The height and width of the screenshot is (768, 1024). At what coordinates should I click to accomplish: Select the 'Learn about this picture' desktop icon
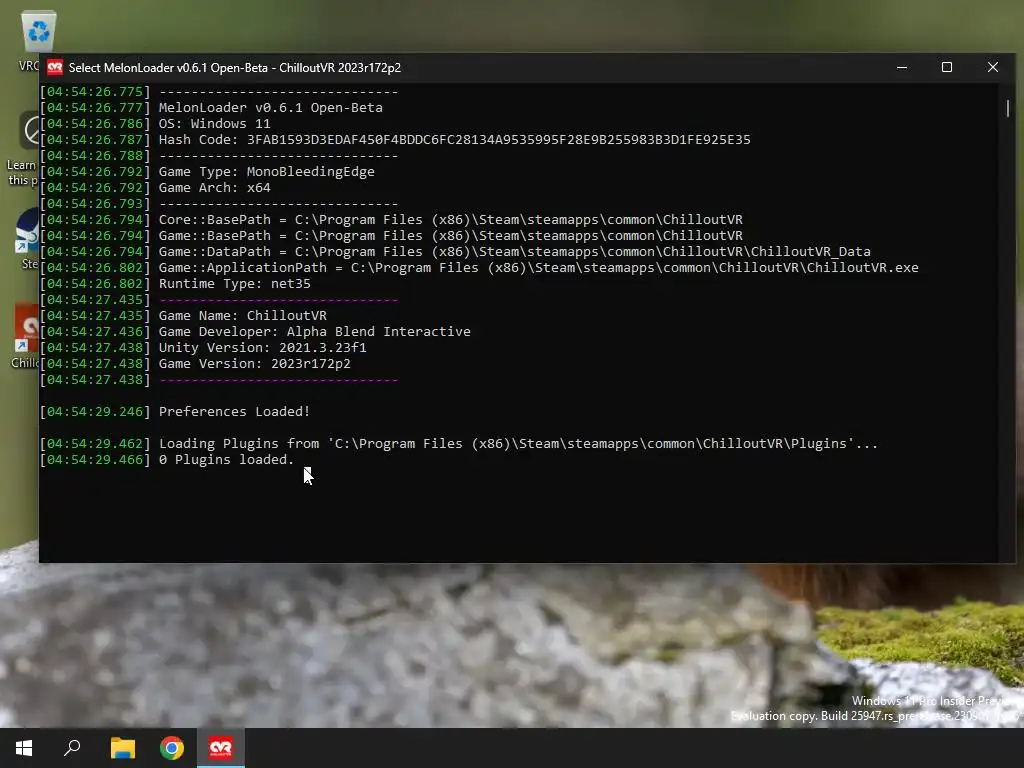[24, 149]
